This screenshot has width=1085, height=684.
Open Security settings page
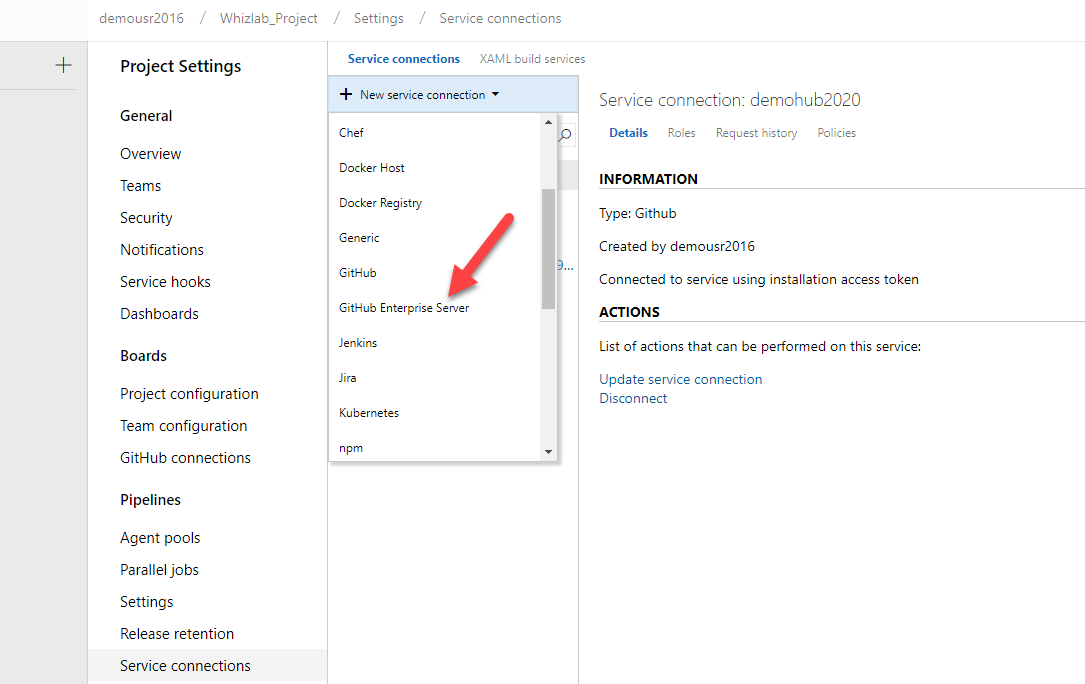click(x=146, y=217)
